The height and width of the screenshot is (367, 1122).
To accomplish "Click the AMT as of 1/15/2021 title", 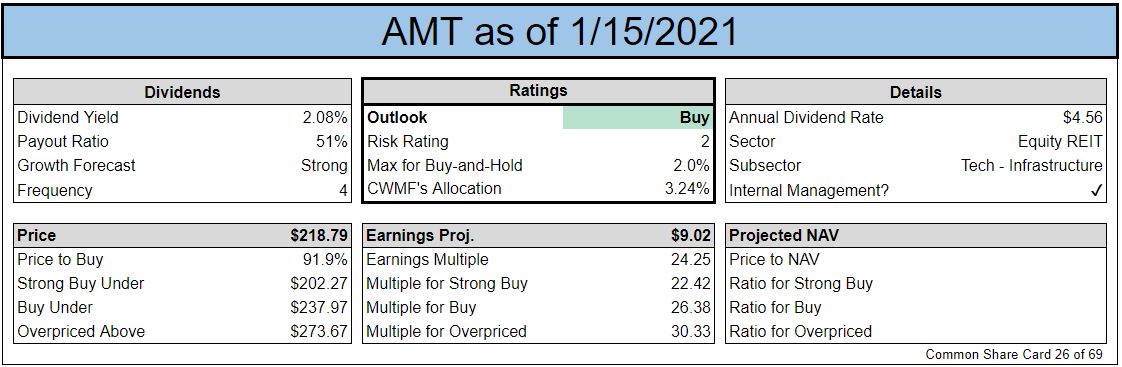I will 560,31.
